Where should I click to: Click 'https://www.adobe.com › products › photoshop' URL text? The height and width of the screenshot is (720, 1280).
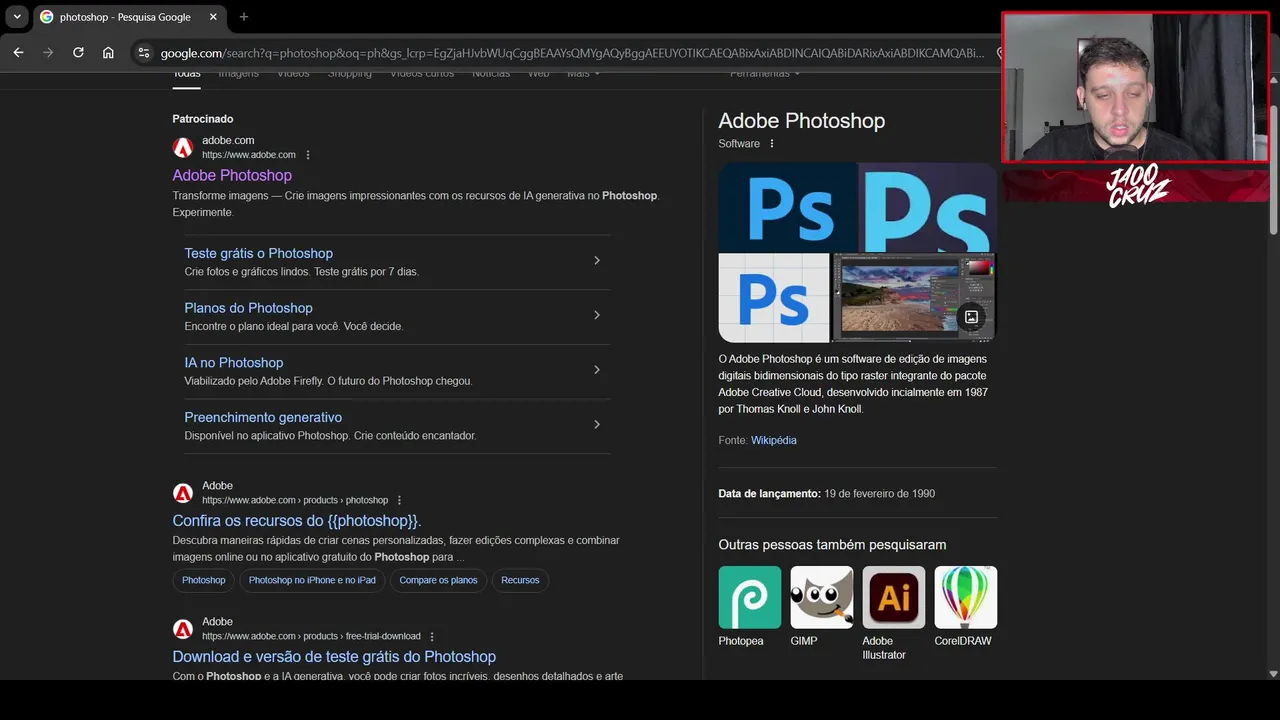coord(295,500)
